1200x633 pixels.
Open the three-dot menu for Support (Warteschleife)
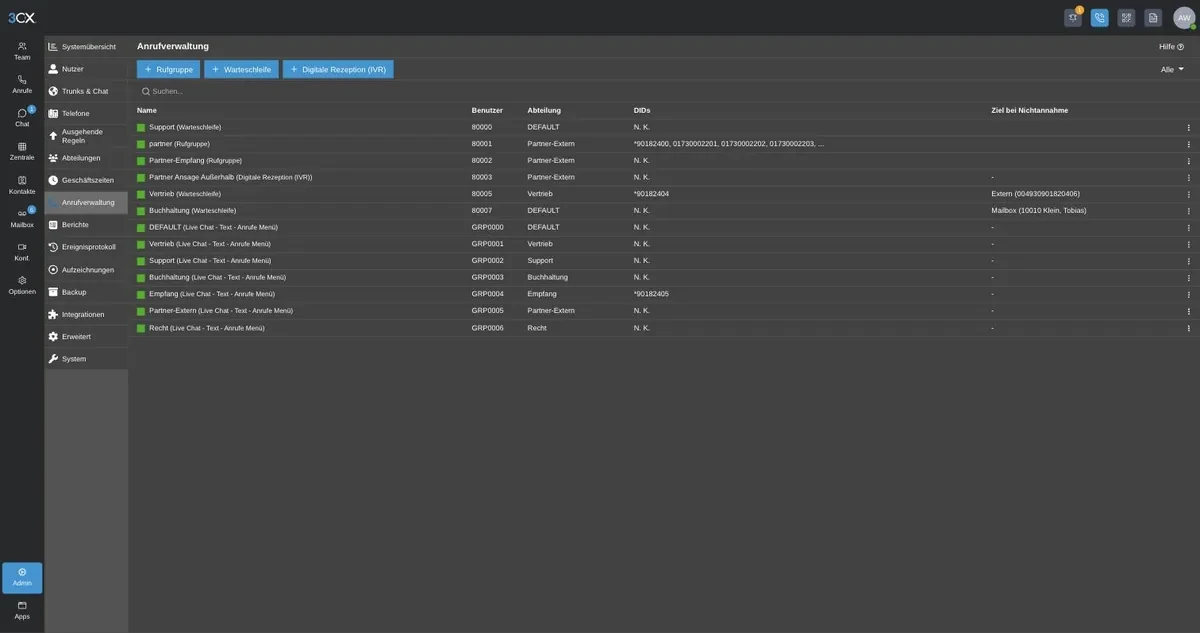[1189, 127]
